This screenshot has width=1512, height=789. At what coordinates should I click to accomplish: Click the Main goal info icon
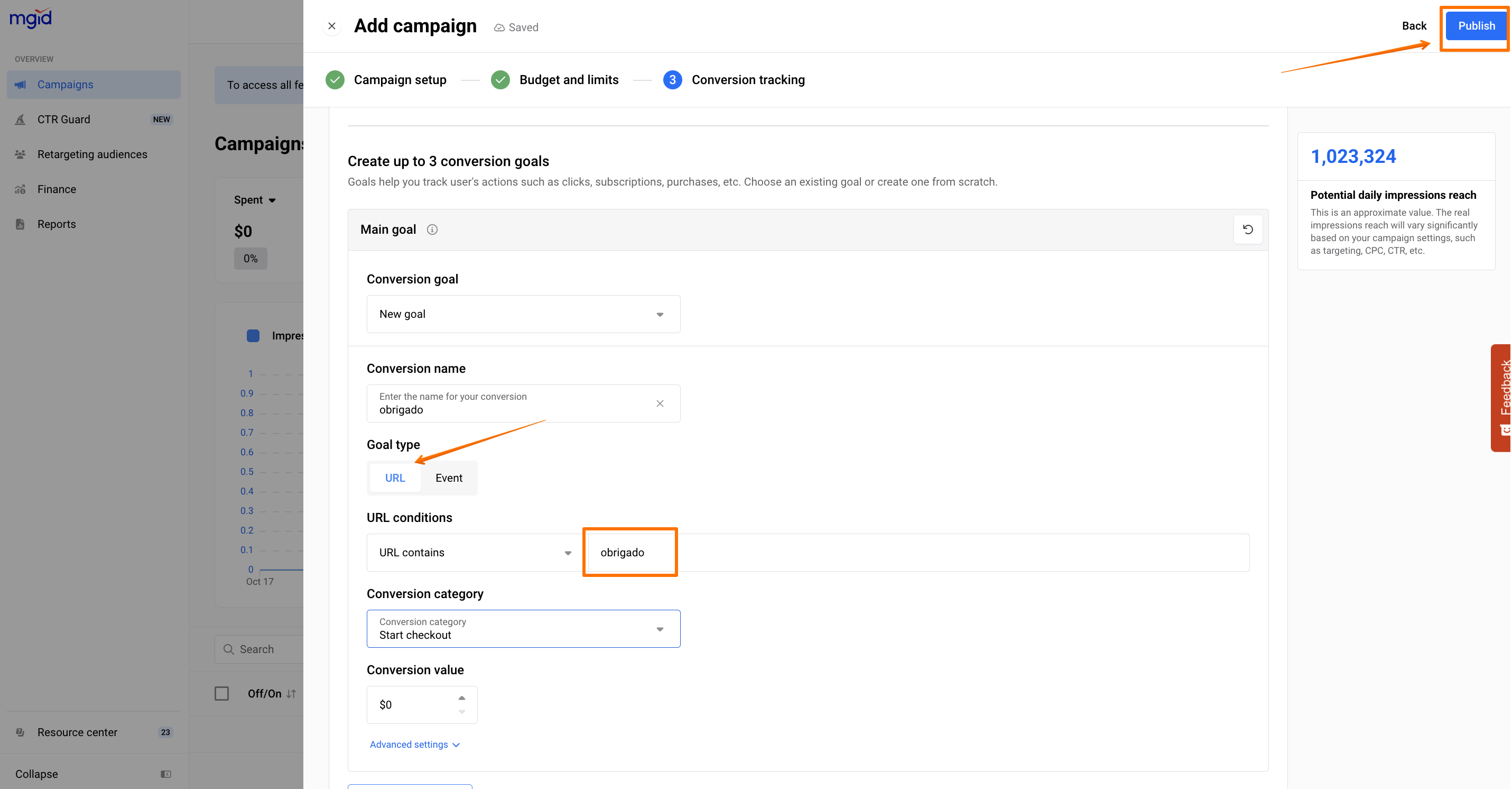432,230
